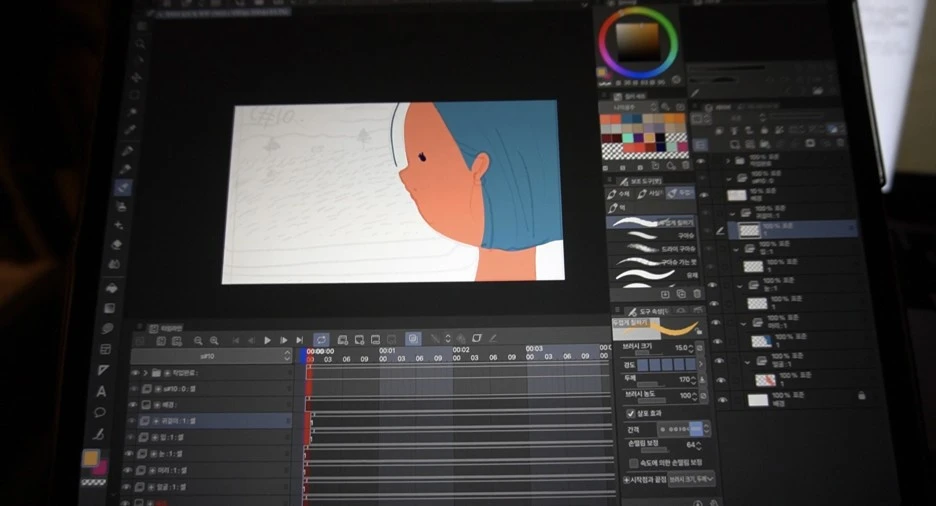Jump to the last frame in timeline

coord(300,340)
